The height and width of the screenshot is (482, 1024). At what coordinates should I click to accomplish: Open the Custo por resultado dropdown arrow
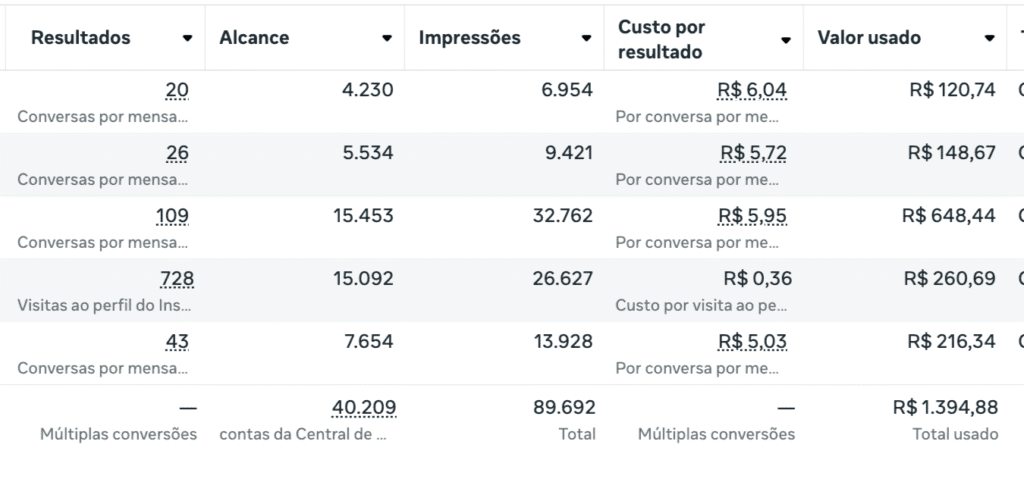(x=786, y=40)
